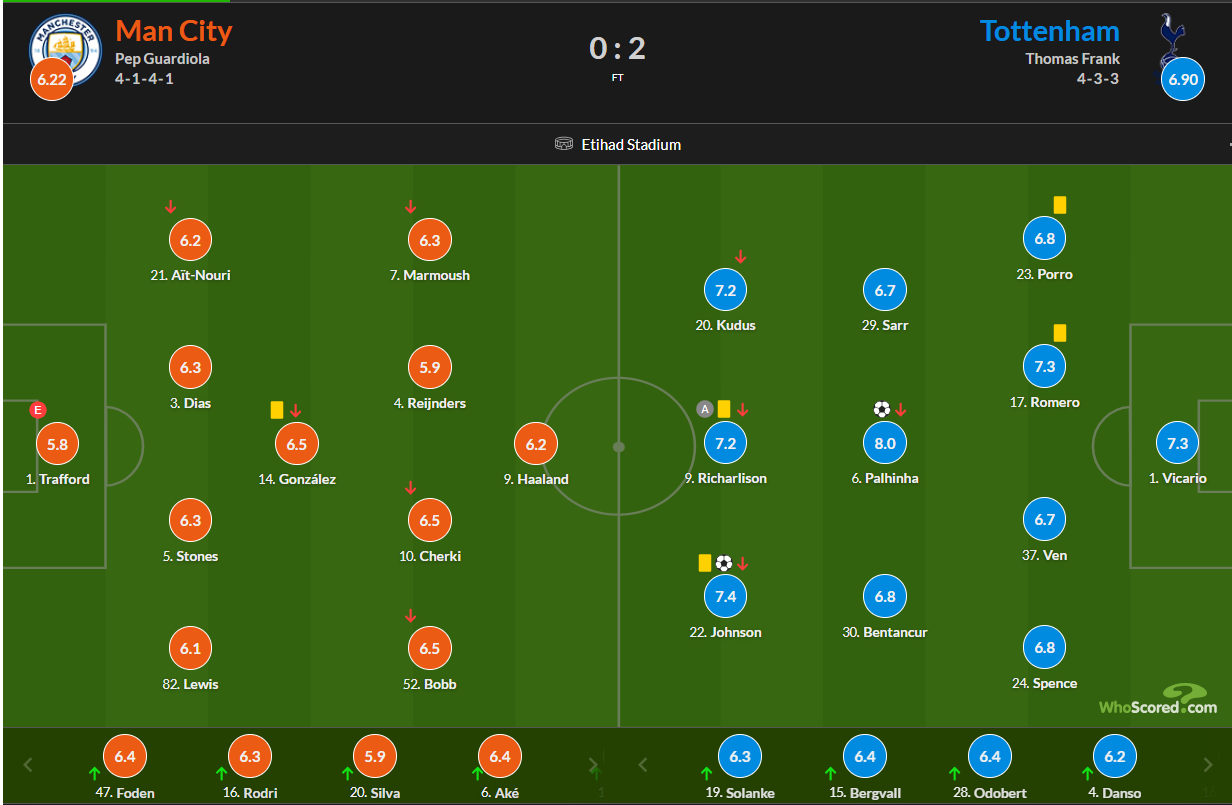Open the Man City team name link
This screenshot has width=1232, height=805.
tap(174, 31)
